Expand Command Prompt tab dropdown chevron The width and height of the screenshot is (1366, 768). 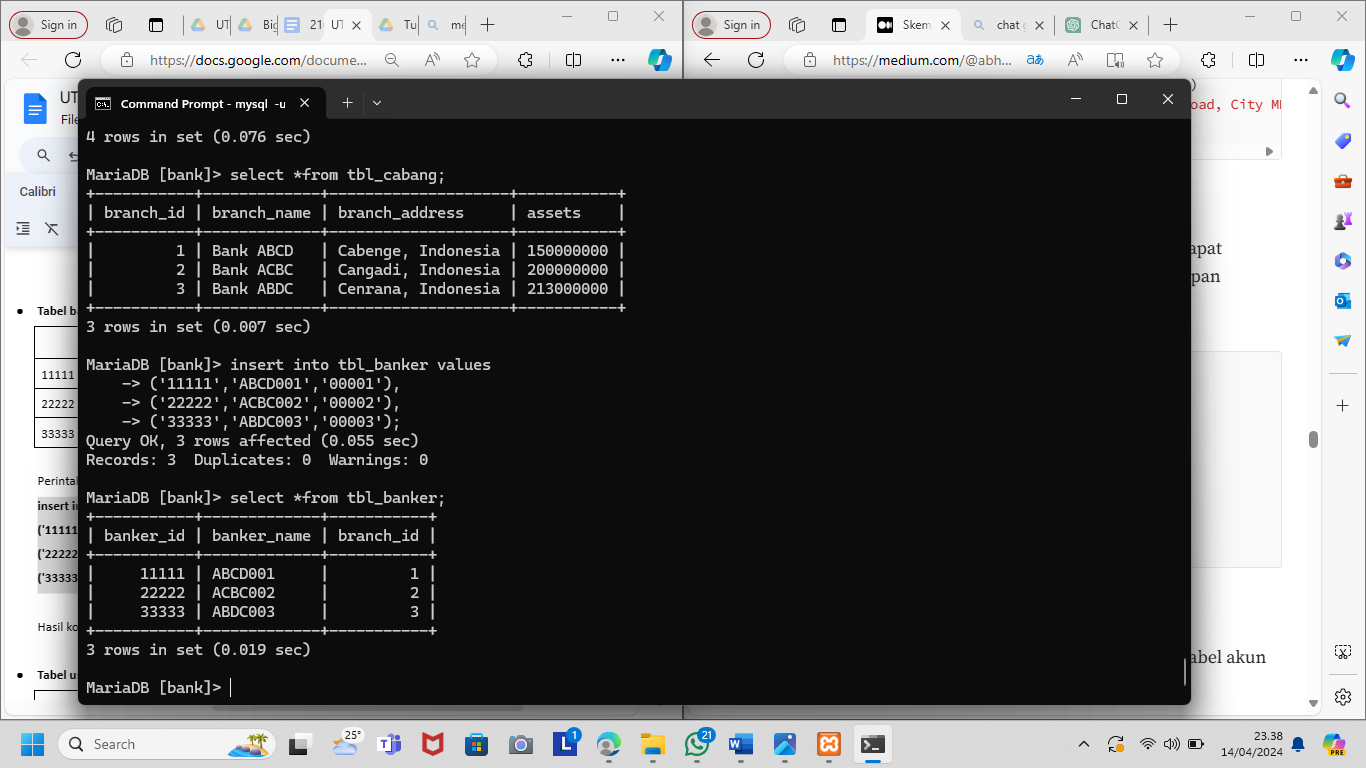click(377, 103)
